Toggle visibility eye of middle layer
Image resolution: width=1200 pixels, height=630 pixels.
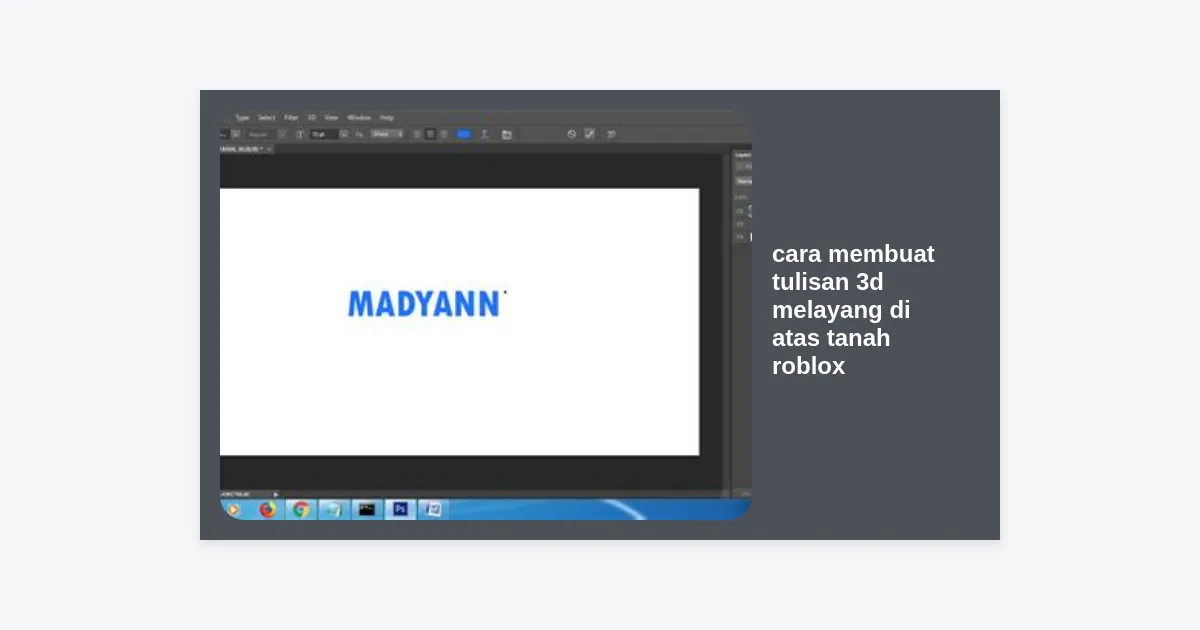(x=740, y=224)
